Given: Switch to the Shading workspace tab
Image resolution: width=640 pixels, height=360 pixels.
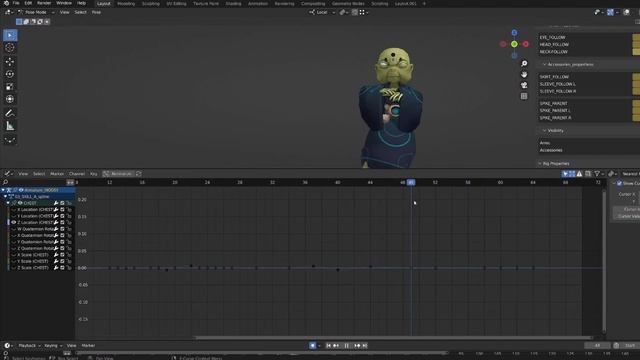Looking at the screenshot, I should click(233, 4).
